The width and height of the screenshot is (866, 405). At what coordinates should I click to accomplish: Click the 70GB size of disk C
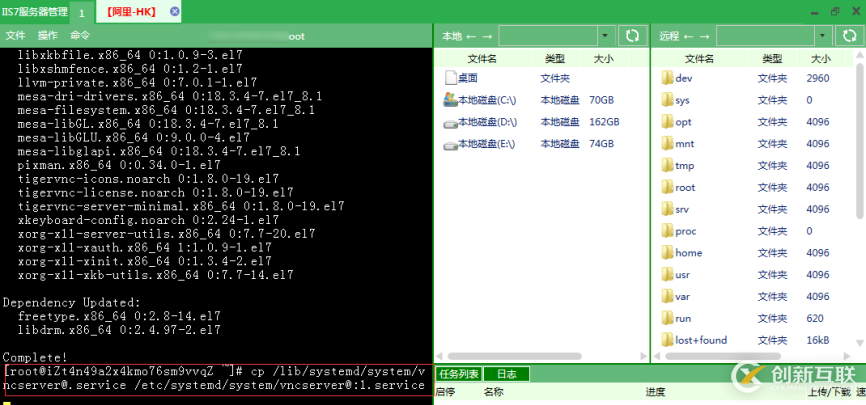(x=601, y=100)
